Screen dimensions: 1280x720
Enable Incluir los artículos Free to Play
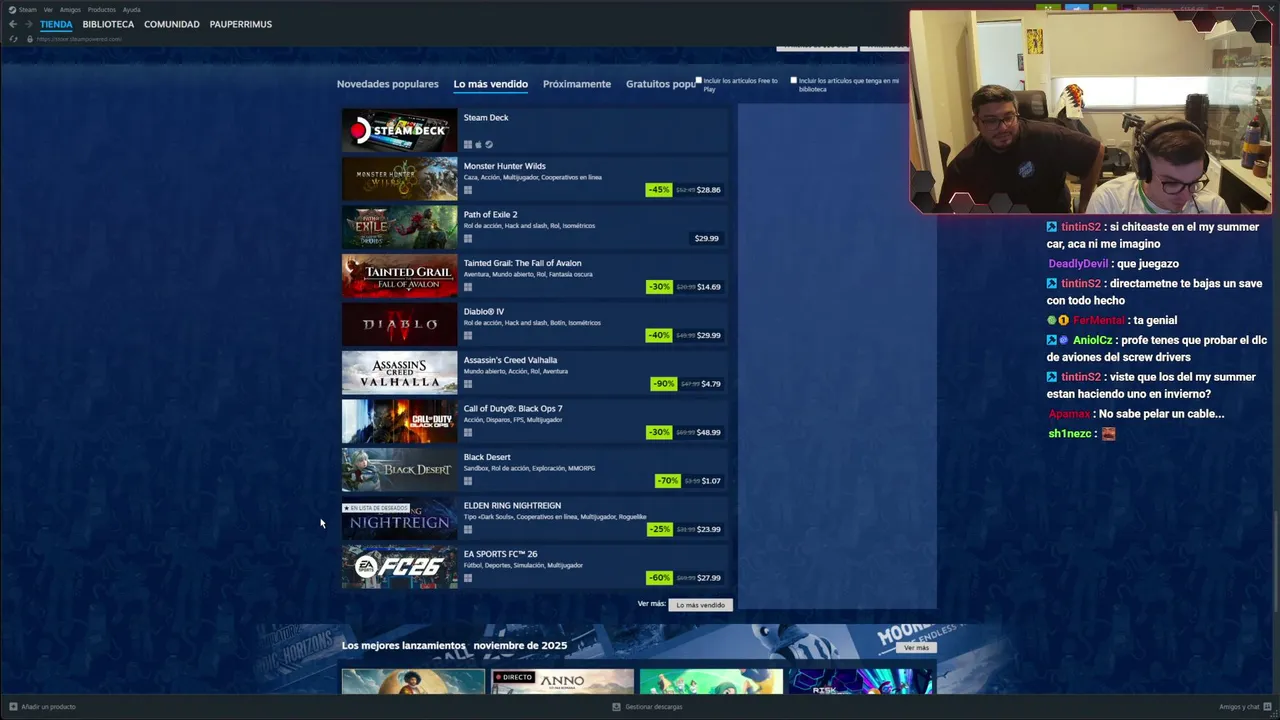[x=699, y=81]
